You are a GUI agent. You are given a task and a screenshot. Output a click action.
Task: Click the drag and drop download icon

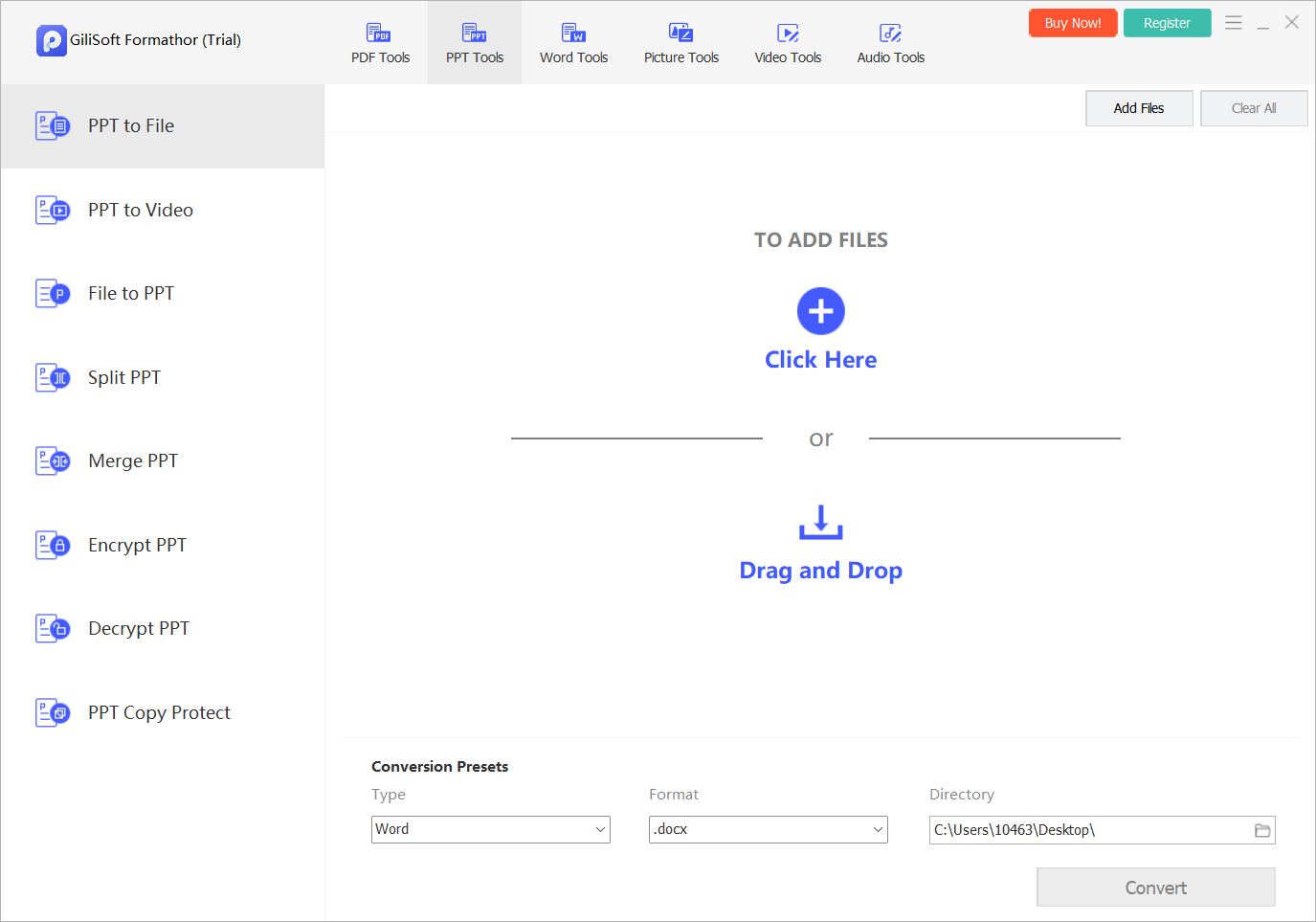(x=821, y=522)
